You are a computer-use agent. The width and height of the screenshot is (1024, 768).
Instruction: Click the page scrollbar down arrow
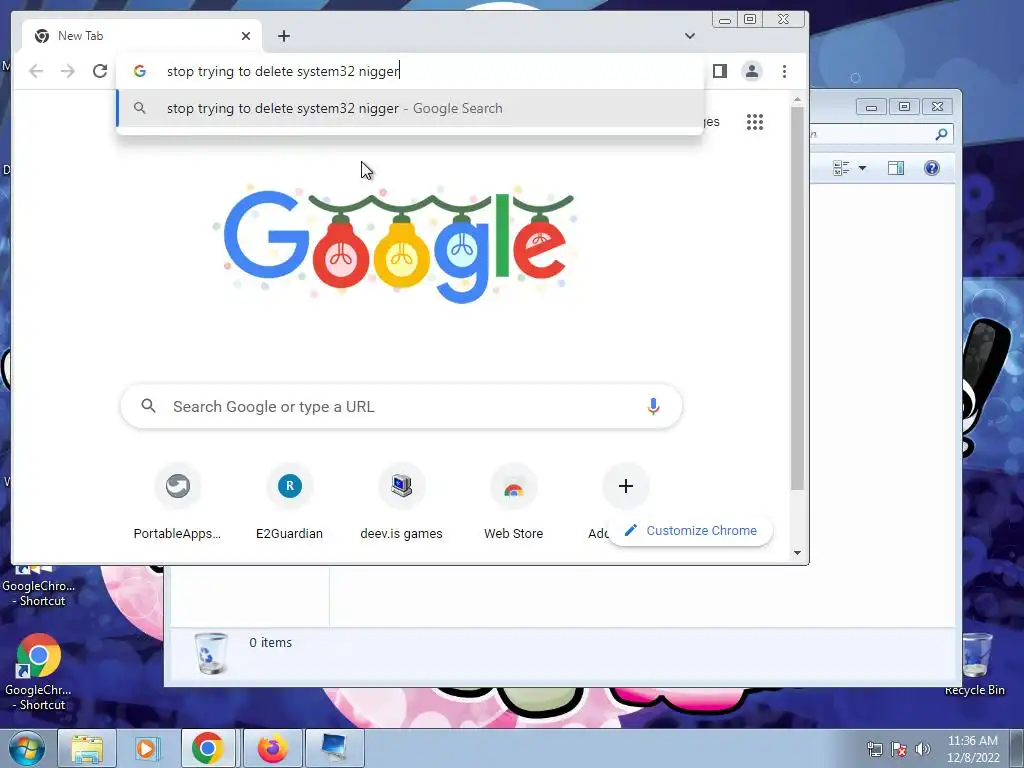click(x=797, y=553)
